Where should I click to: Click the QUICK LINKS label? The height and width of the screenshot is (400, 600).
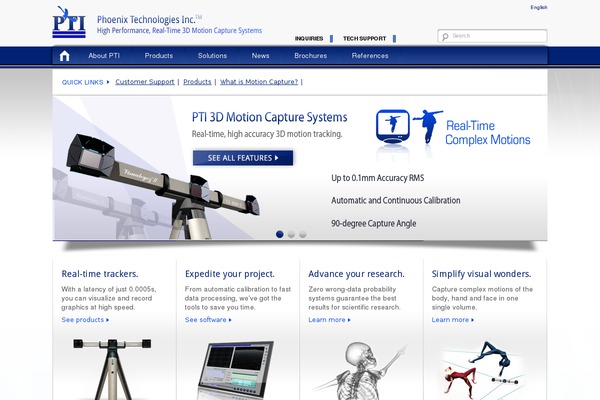(x=83, y=82)
